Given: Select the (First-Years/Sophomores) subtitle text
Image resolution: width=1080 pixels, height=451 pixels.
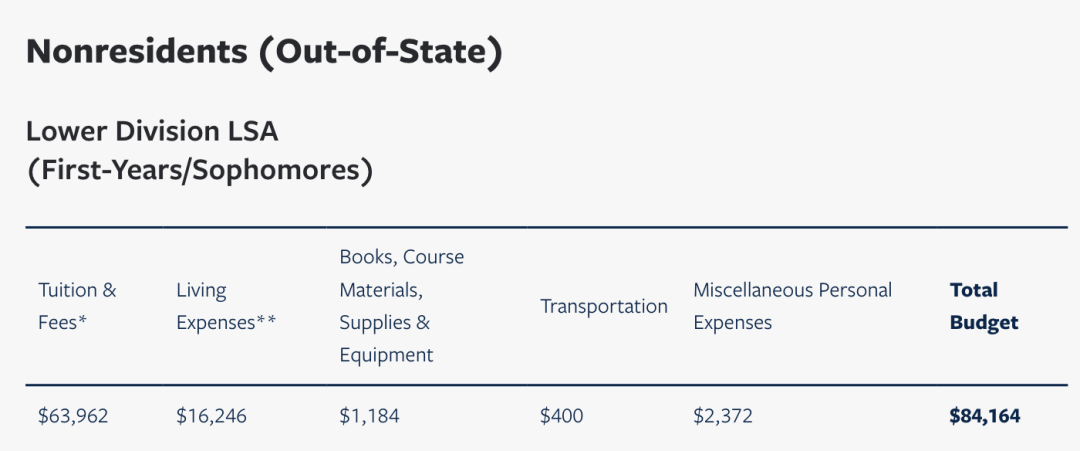Looking at the screenshot, I should [199, 171].
